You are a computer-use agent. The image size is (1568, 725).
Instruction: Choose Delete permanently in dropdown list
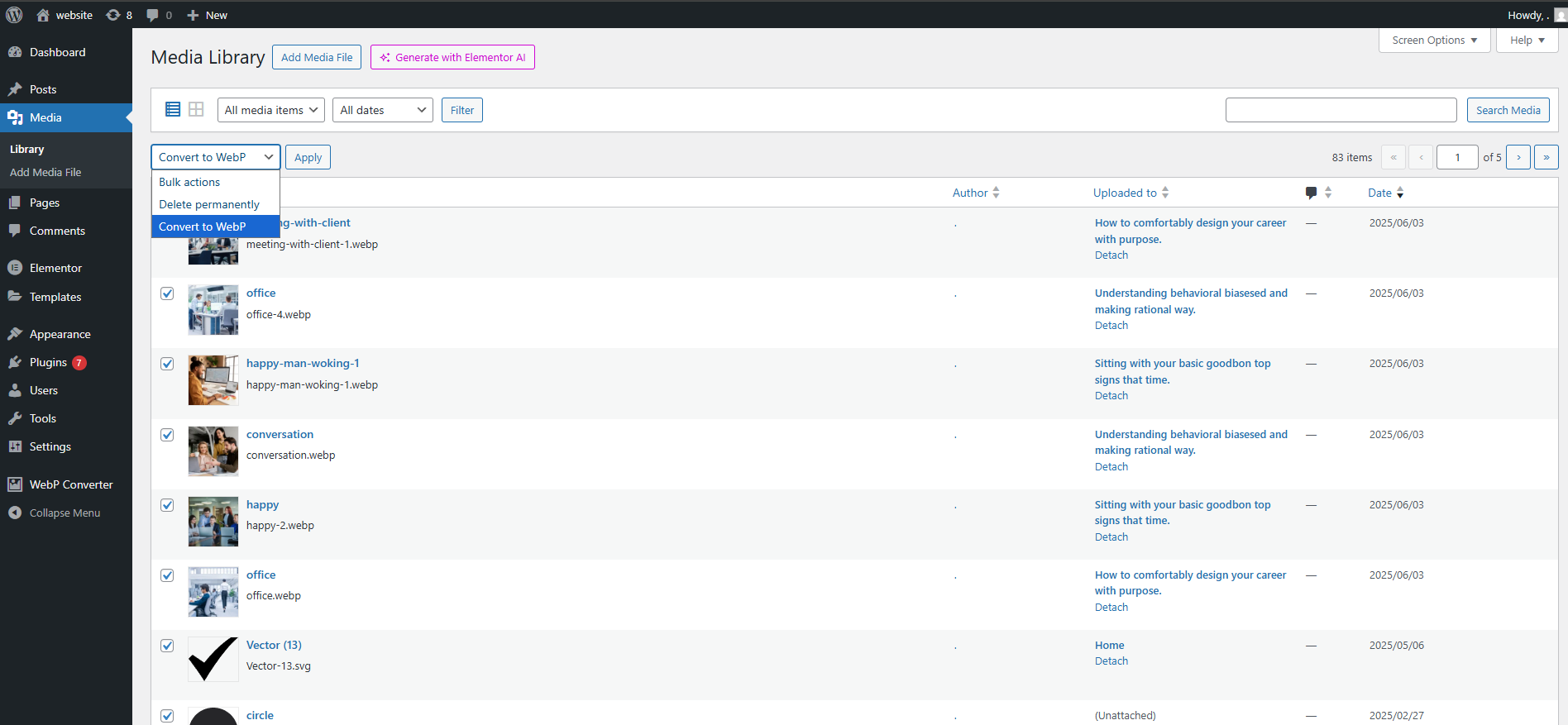216,204
